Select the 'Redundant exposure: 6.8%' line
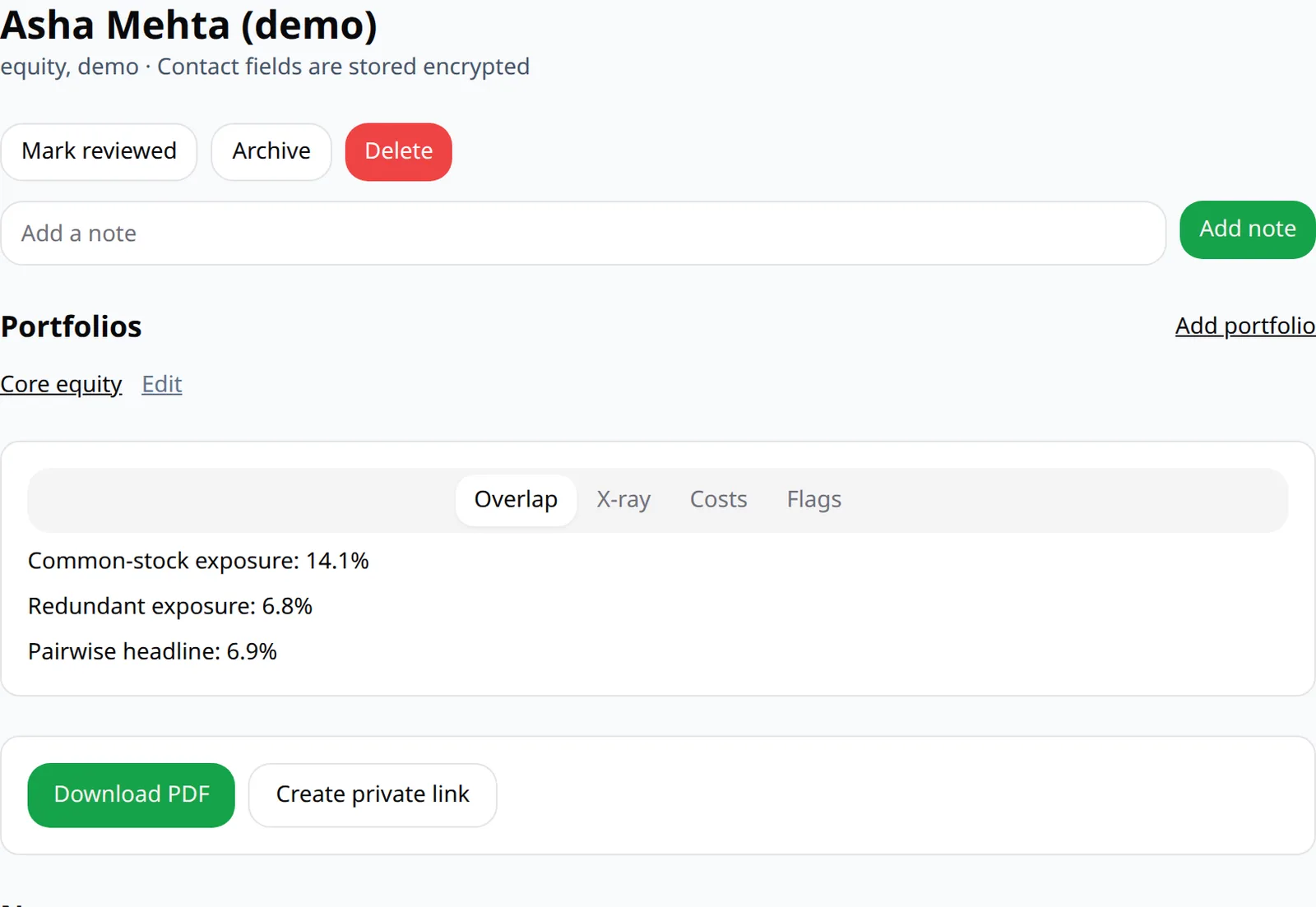1316x907 pixels. [170, 606]
